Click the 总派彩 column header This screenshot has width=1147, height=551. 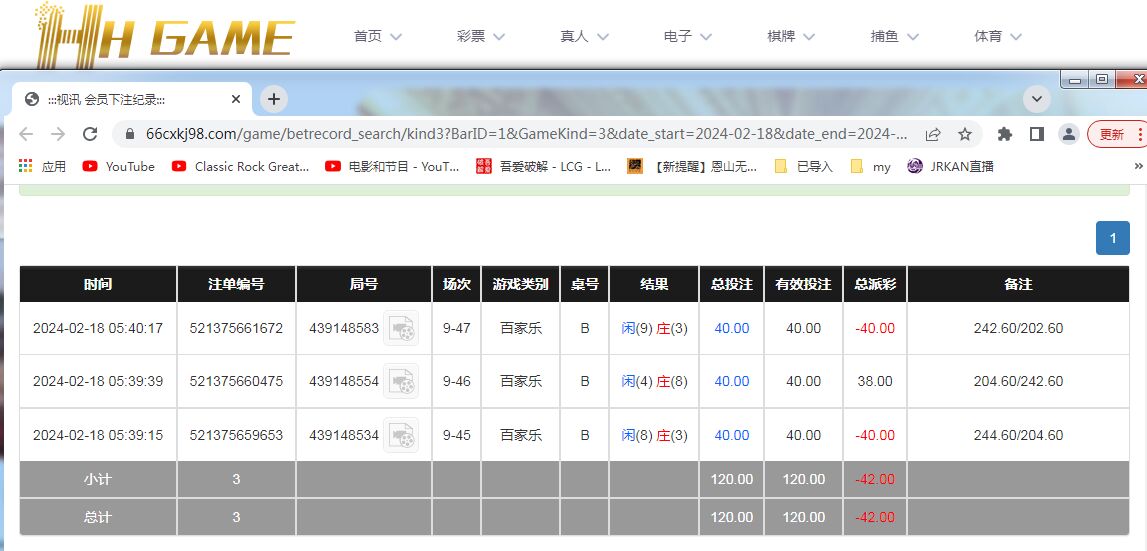[875, 284]
